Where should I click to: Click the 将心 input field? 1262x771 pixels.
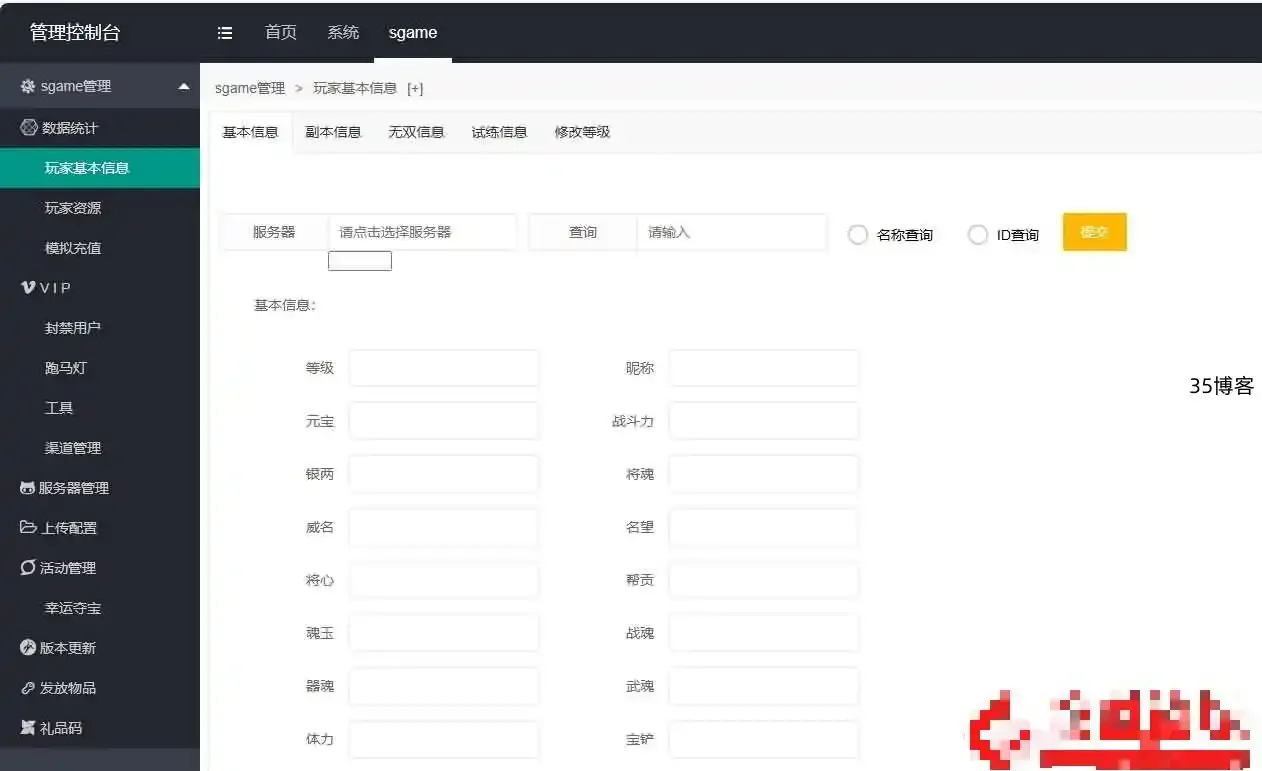(x=444, y=580)
